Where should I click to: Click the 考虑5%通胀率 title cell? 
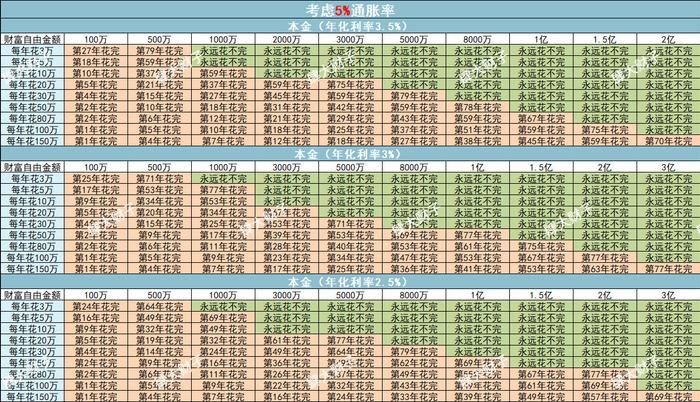pos(349,8)
